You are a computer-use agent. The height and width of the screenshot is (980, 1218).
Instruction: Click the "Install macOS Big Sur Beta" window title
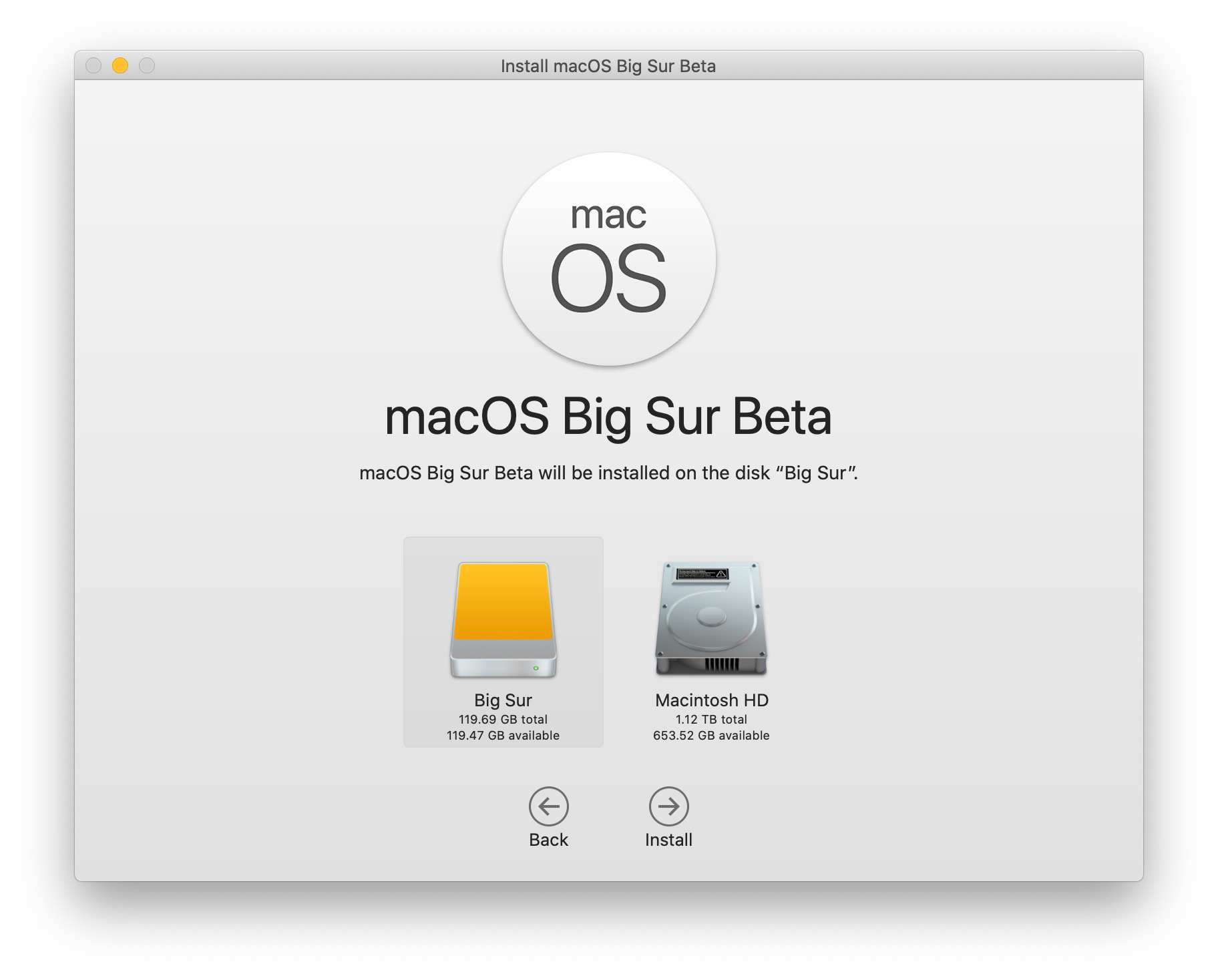[608, 66]
